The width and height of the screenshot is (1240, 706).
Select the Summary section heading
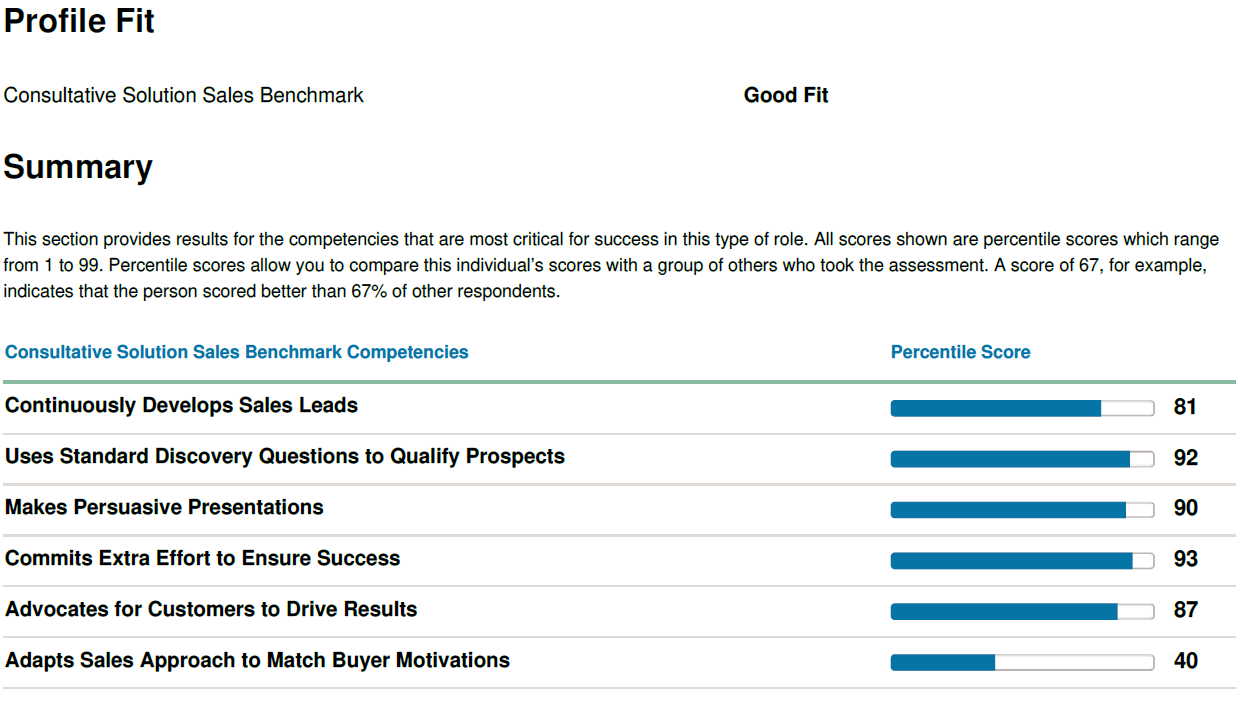coord(78,167)
